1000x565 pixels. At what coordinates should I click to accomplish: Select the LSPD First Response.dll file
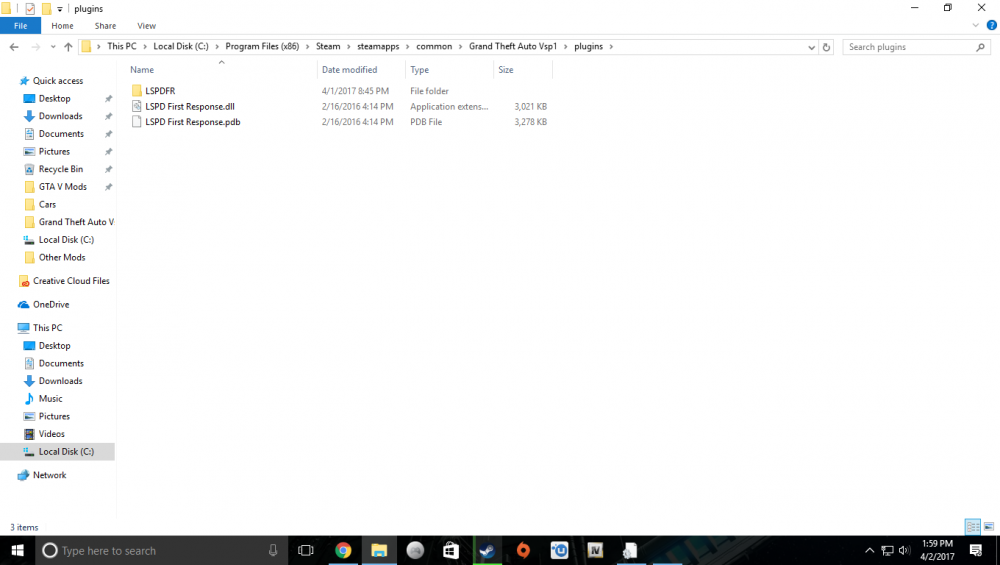(189, 106)
